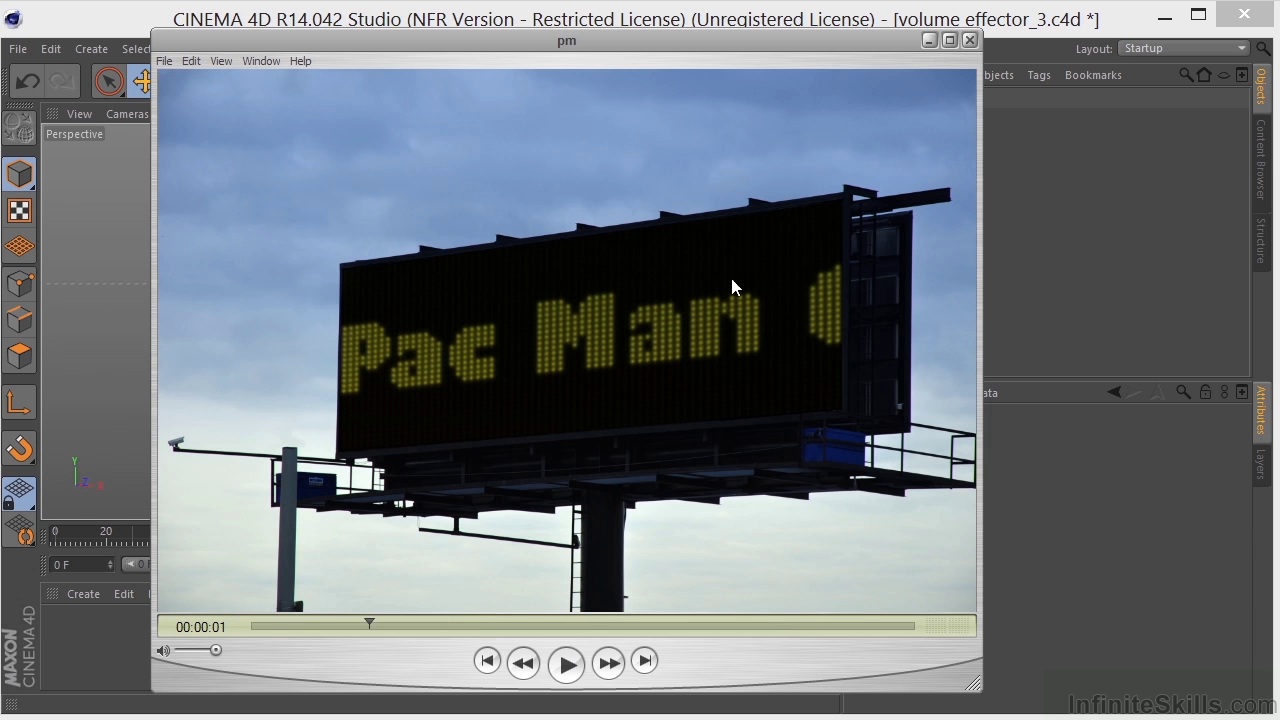Switch to Polygons mode
Viewport: 1280px width, 720px height.
(x=19, y=356)
